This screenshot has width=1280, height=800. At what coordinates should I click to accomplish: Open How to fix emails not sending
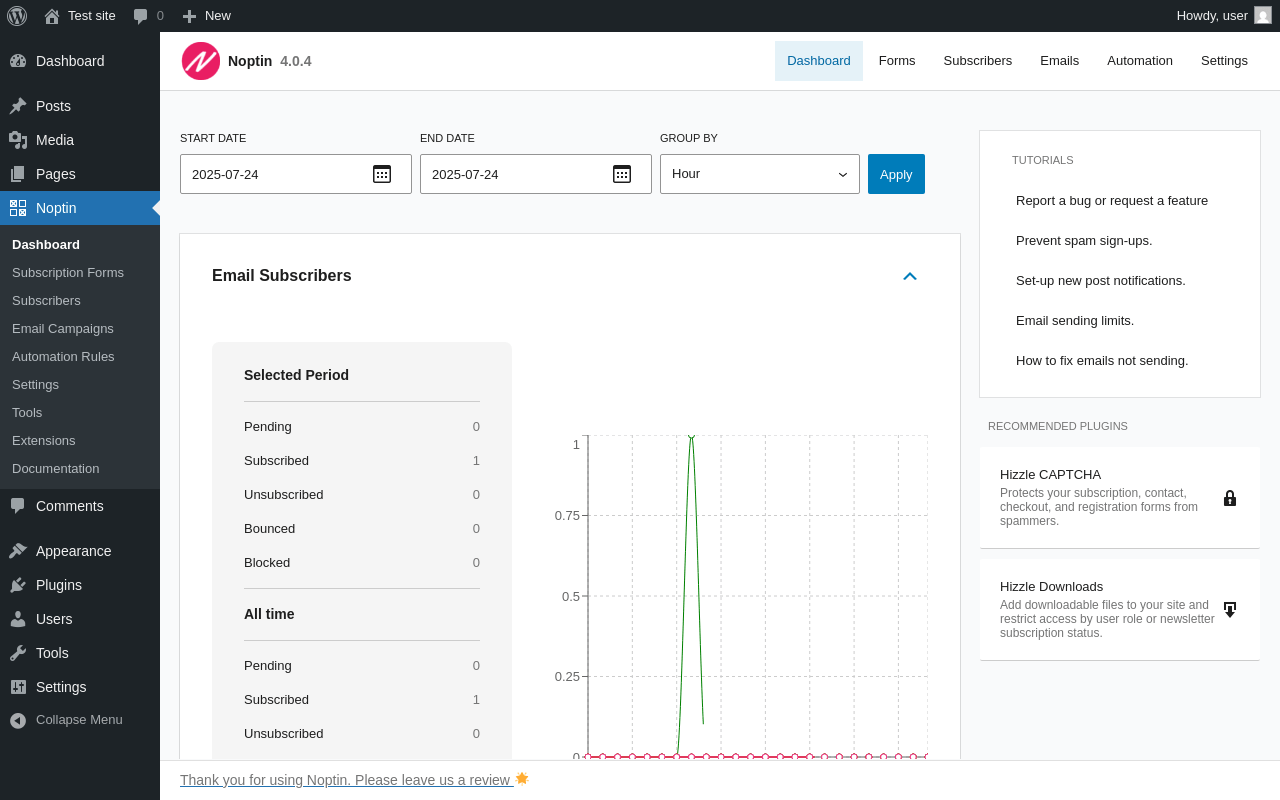point(1102,360)
